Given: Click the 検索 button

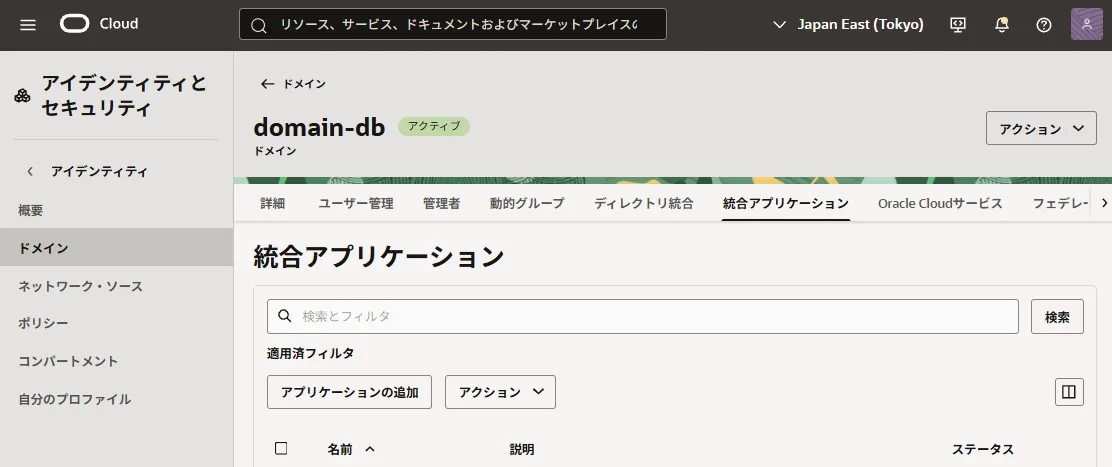Looking at the screenshot, I should 1057,317.
